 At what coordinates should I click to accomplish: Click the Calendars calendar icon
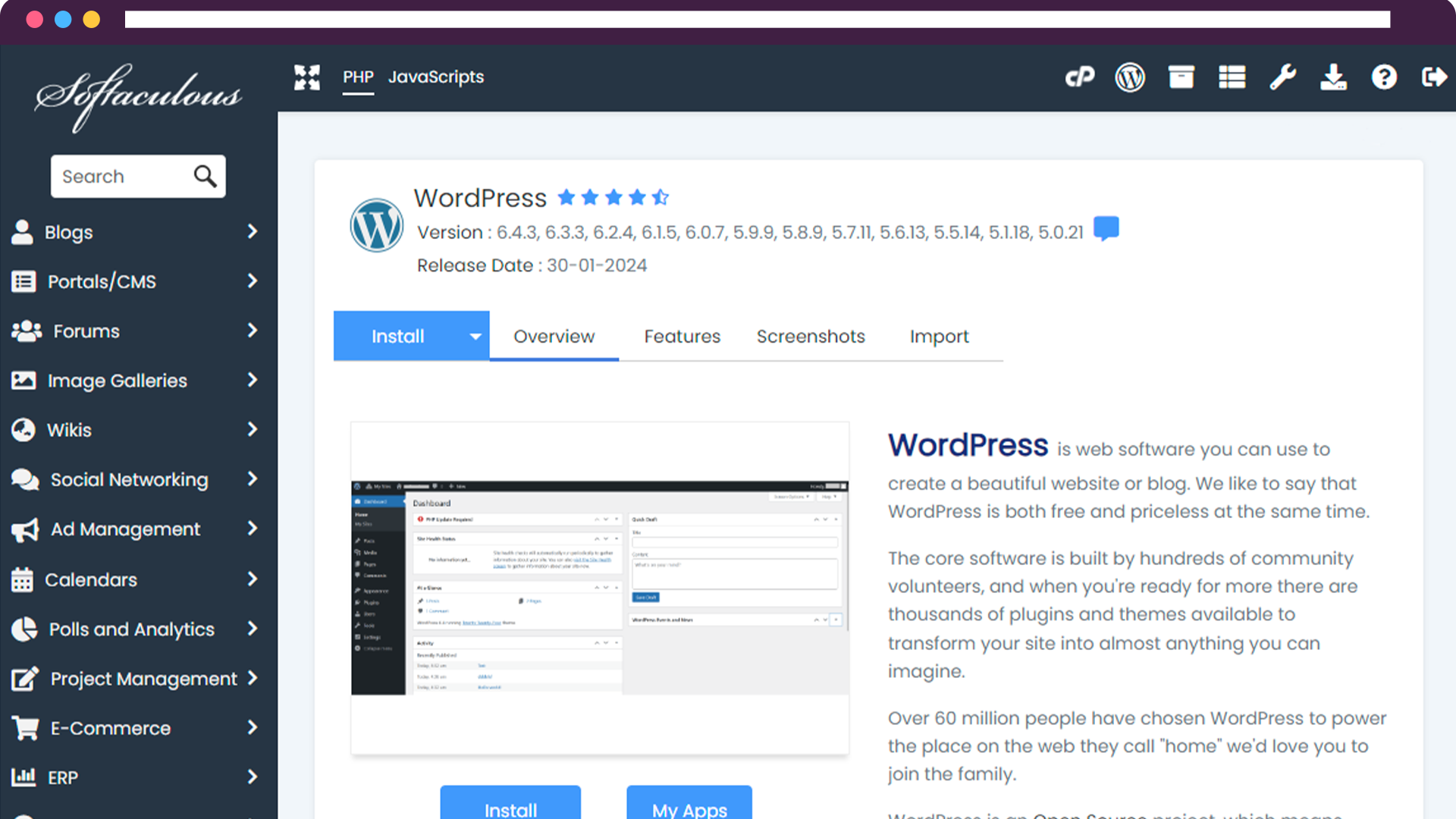(x=22, y=579)
